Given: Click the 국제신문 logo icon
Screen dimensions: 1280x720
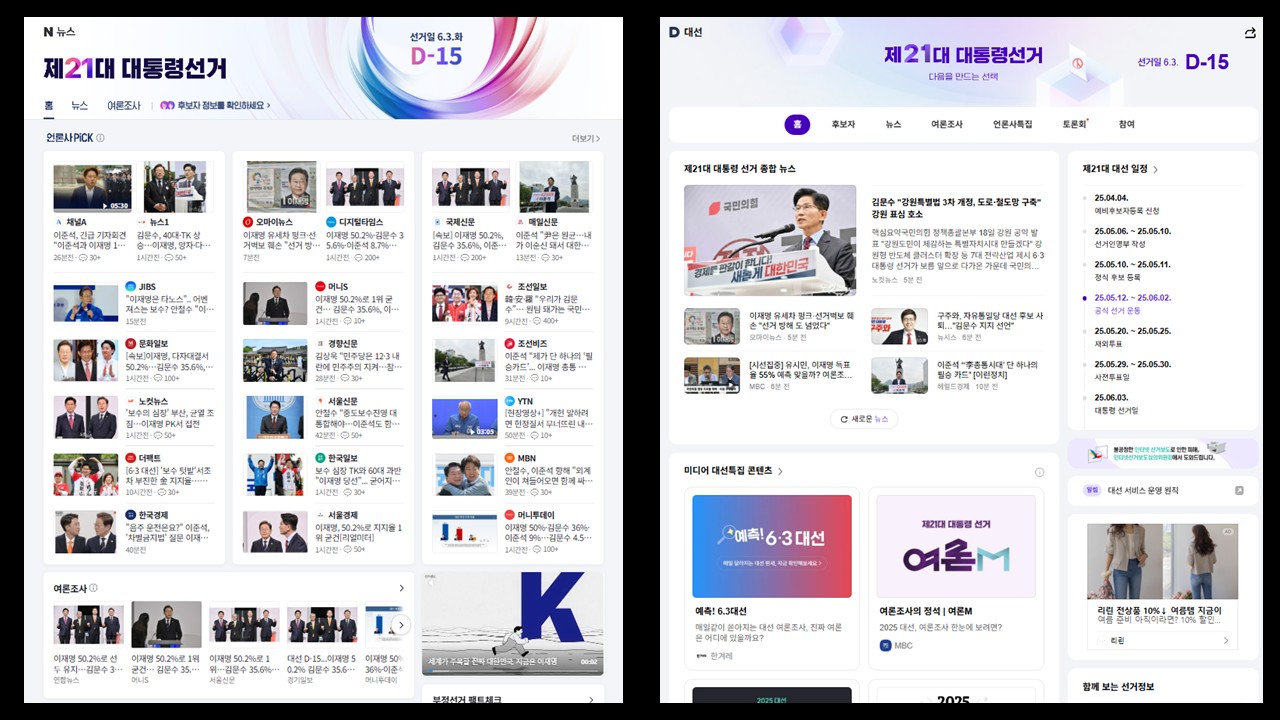Looking at the screenshot, I should coord(437,222).
